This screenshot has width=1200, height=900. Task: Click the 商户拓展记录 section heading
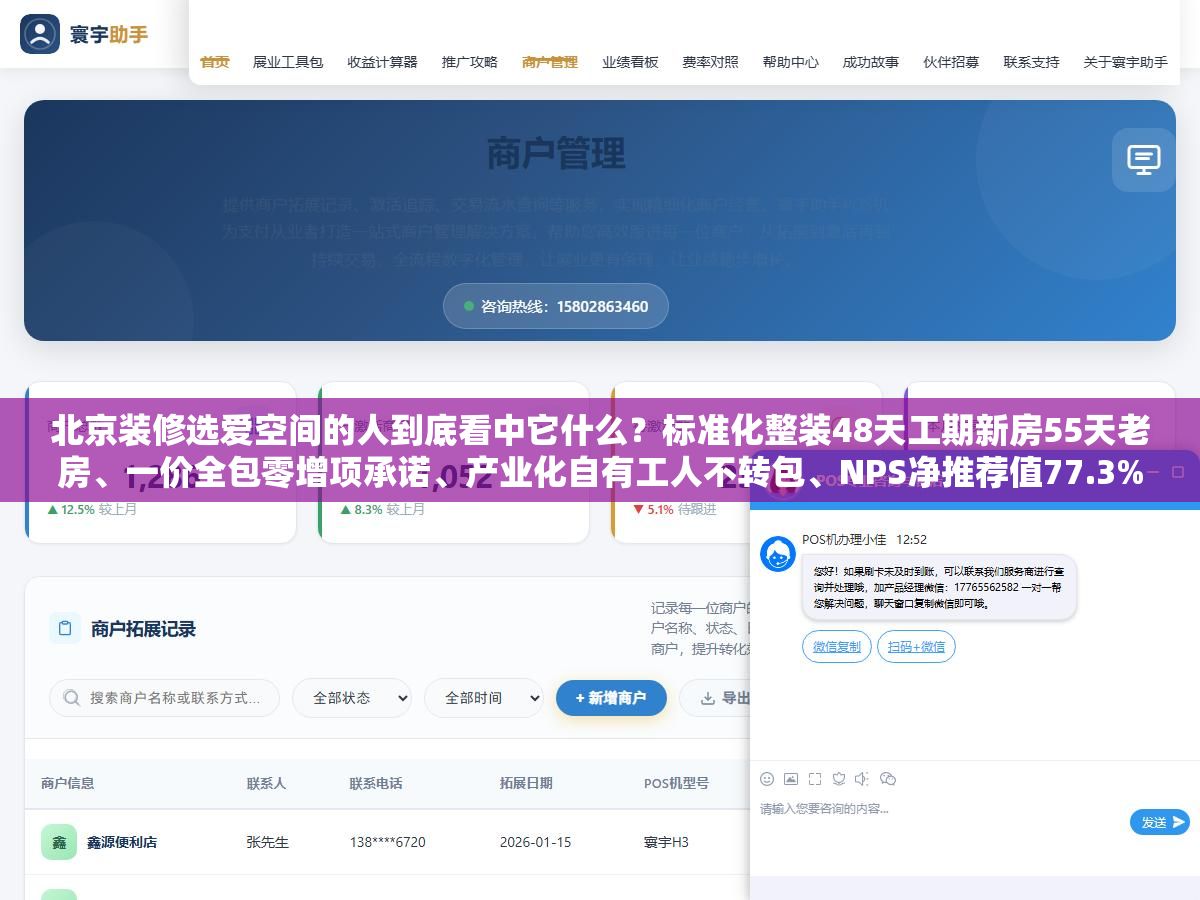[143, 628]
